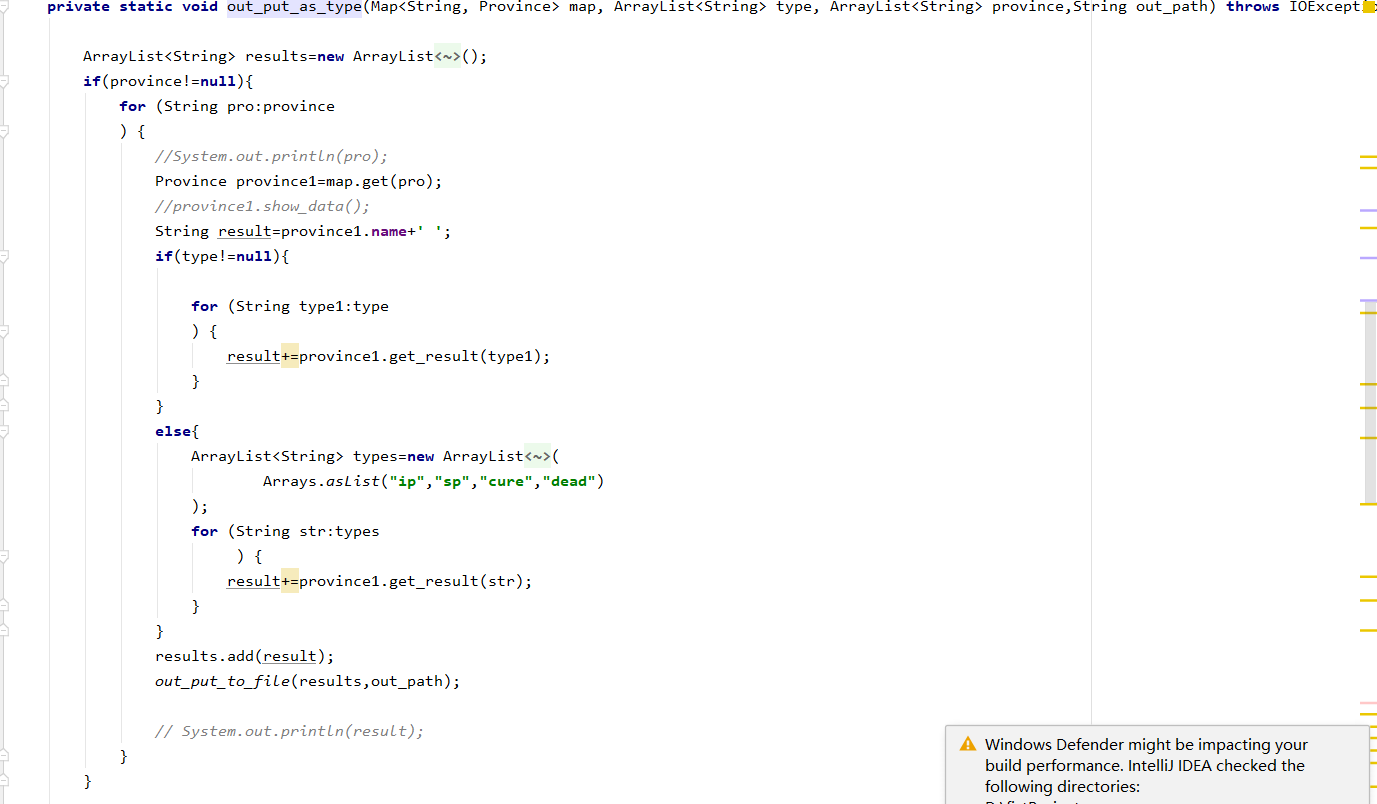
Task: Click the else keyword
Action: pos(173,431)
